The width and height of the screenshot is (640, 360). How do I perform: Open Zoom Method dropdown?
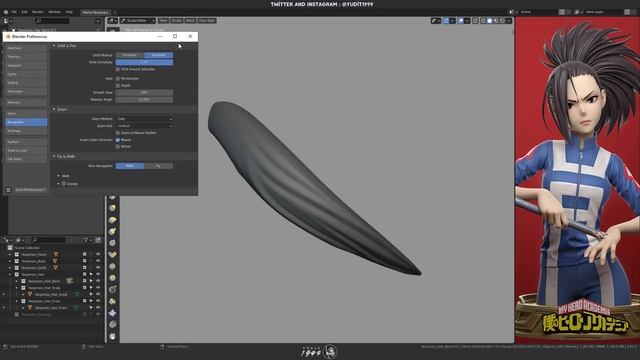point(144,119)
